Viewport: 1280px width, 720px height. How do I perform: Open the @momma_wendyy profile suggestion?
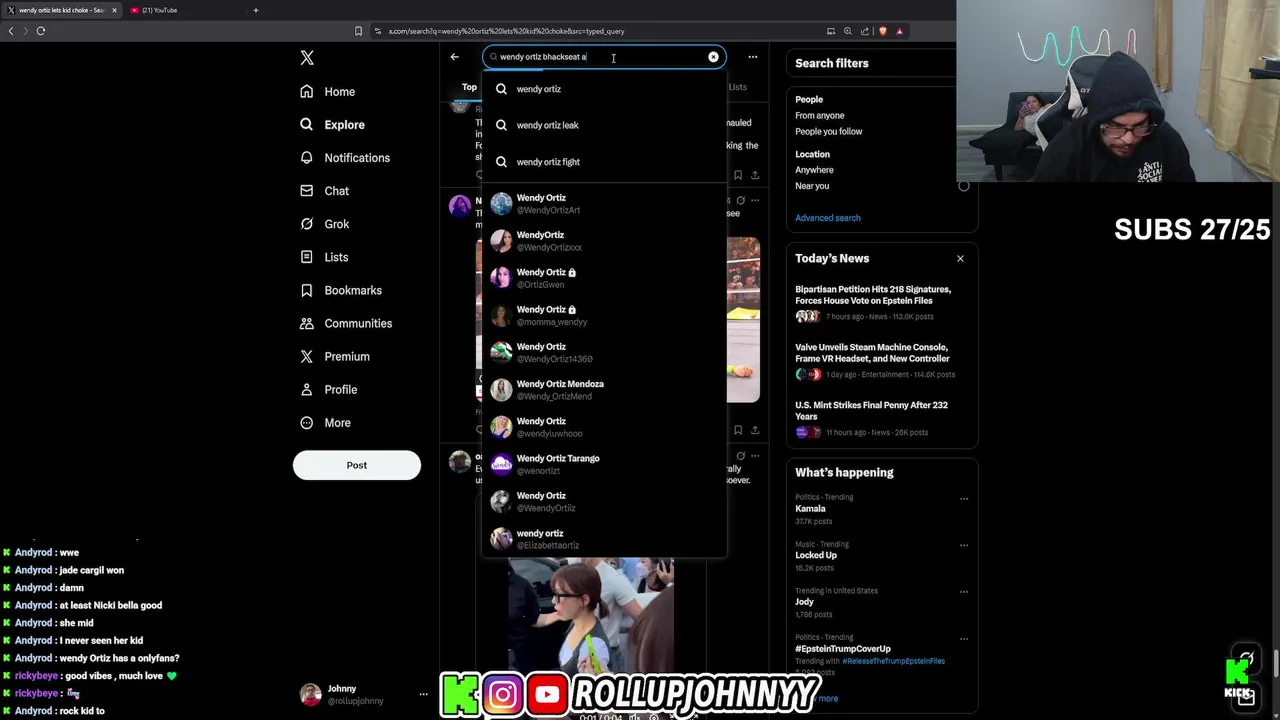(604, 316)
